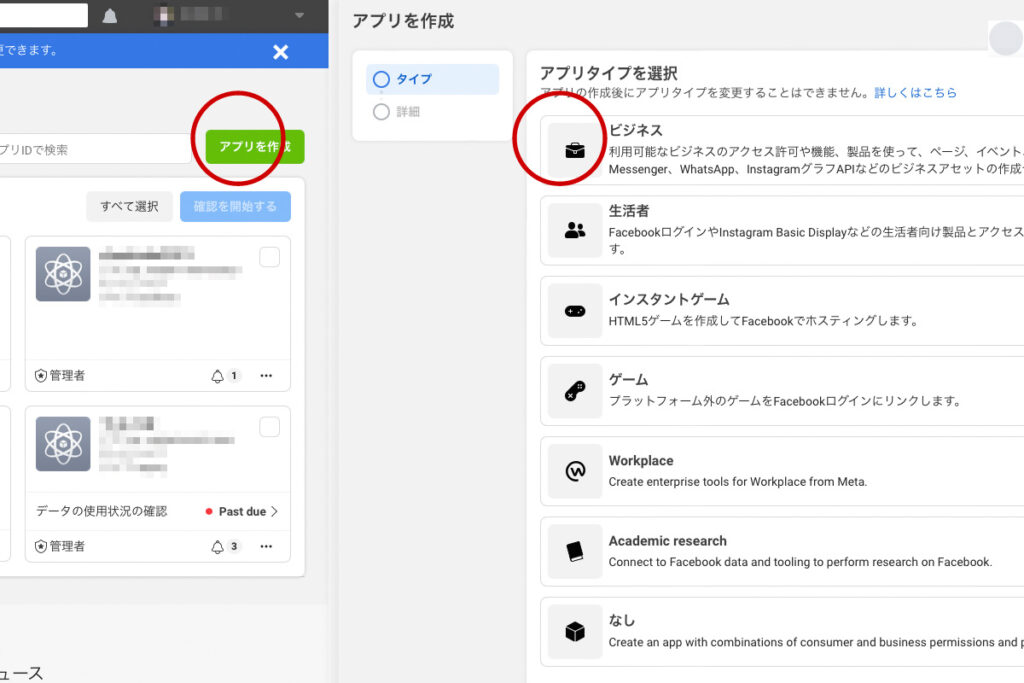Choose the ビジネス briefcase icon
Screen dimensions: 1024x683
click(x=575, y=150)
